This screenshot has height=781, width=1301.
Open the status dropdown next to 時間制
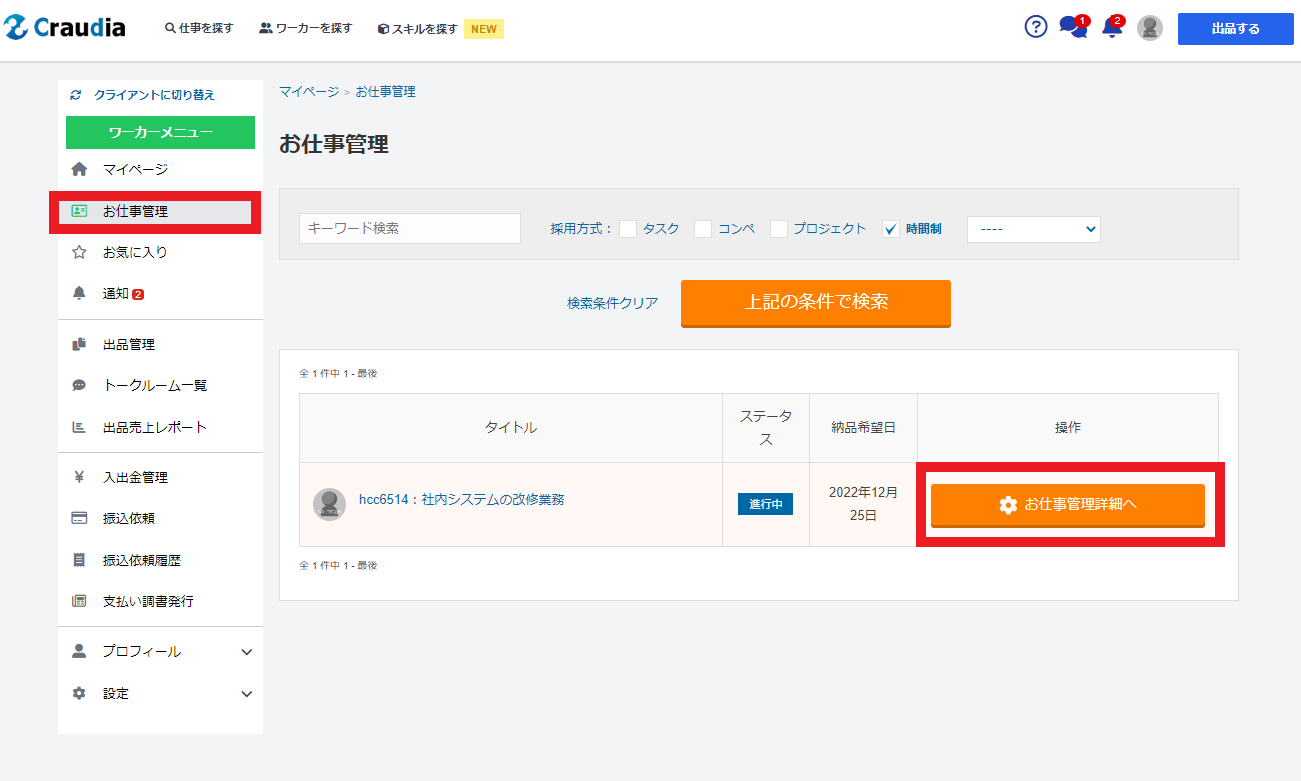point(1033,229)
